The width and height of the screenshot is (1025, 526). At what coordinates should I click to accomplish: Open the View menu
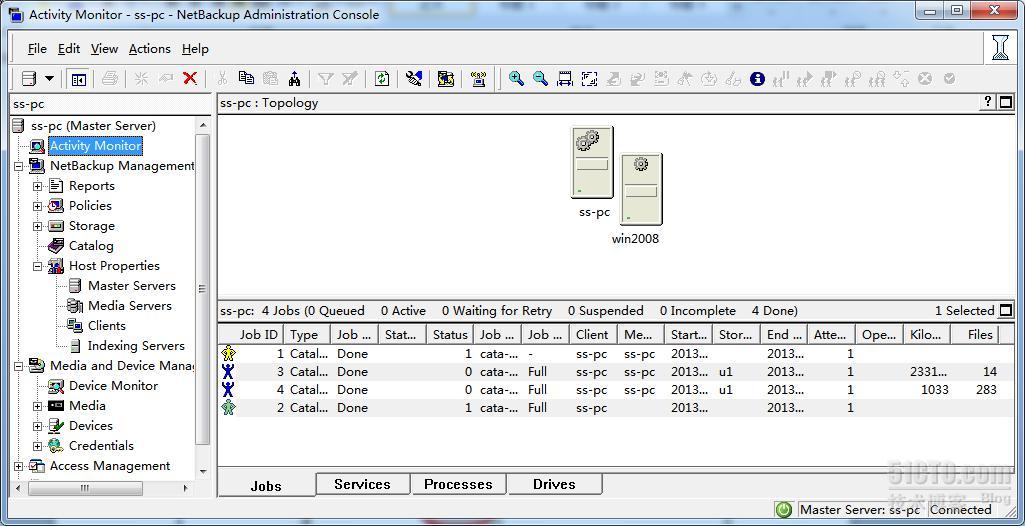click(105, 49)
